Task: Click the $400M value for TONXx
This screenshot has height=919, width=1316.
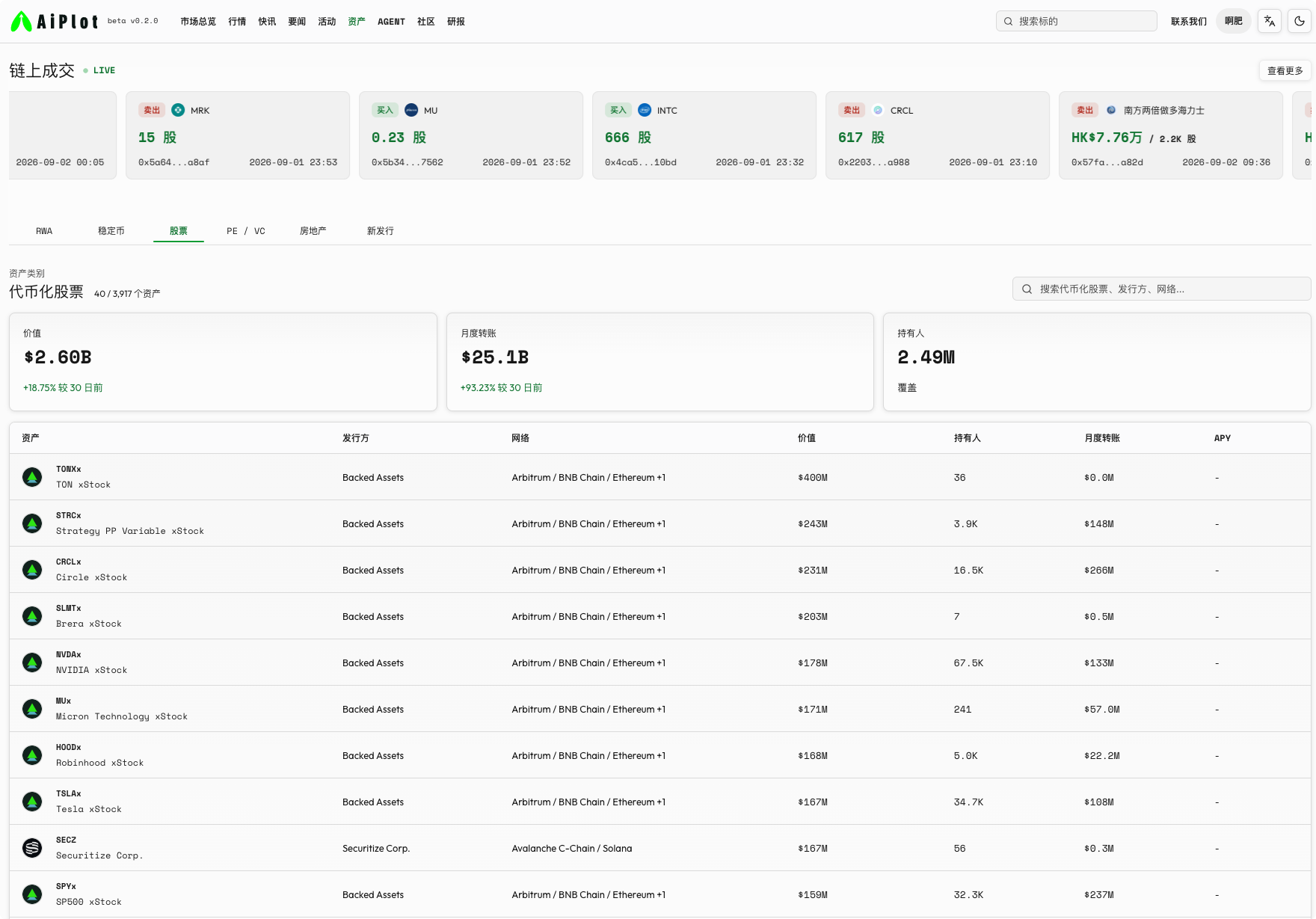Action: tap(813, 478)
